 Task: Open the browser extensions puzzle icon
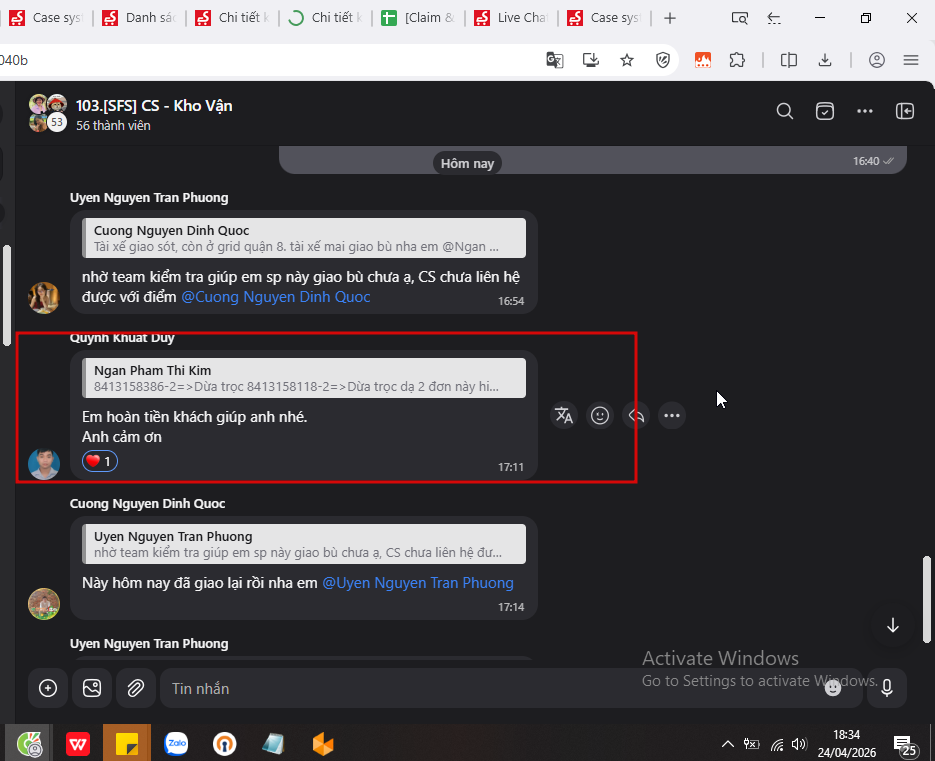[737, 60]
